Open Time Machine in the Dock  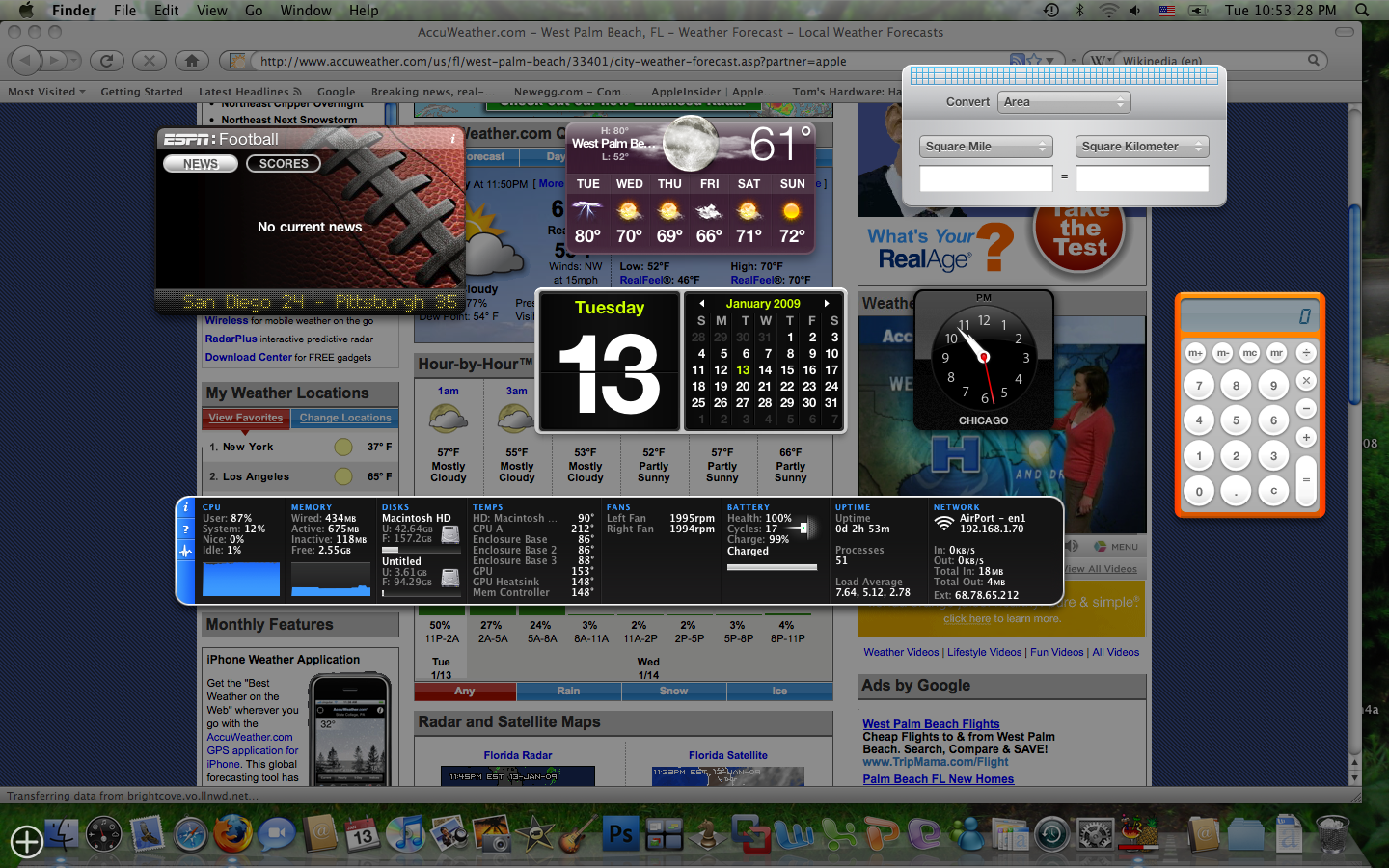(x=1052, y=835)
